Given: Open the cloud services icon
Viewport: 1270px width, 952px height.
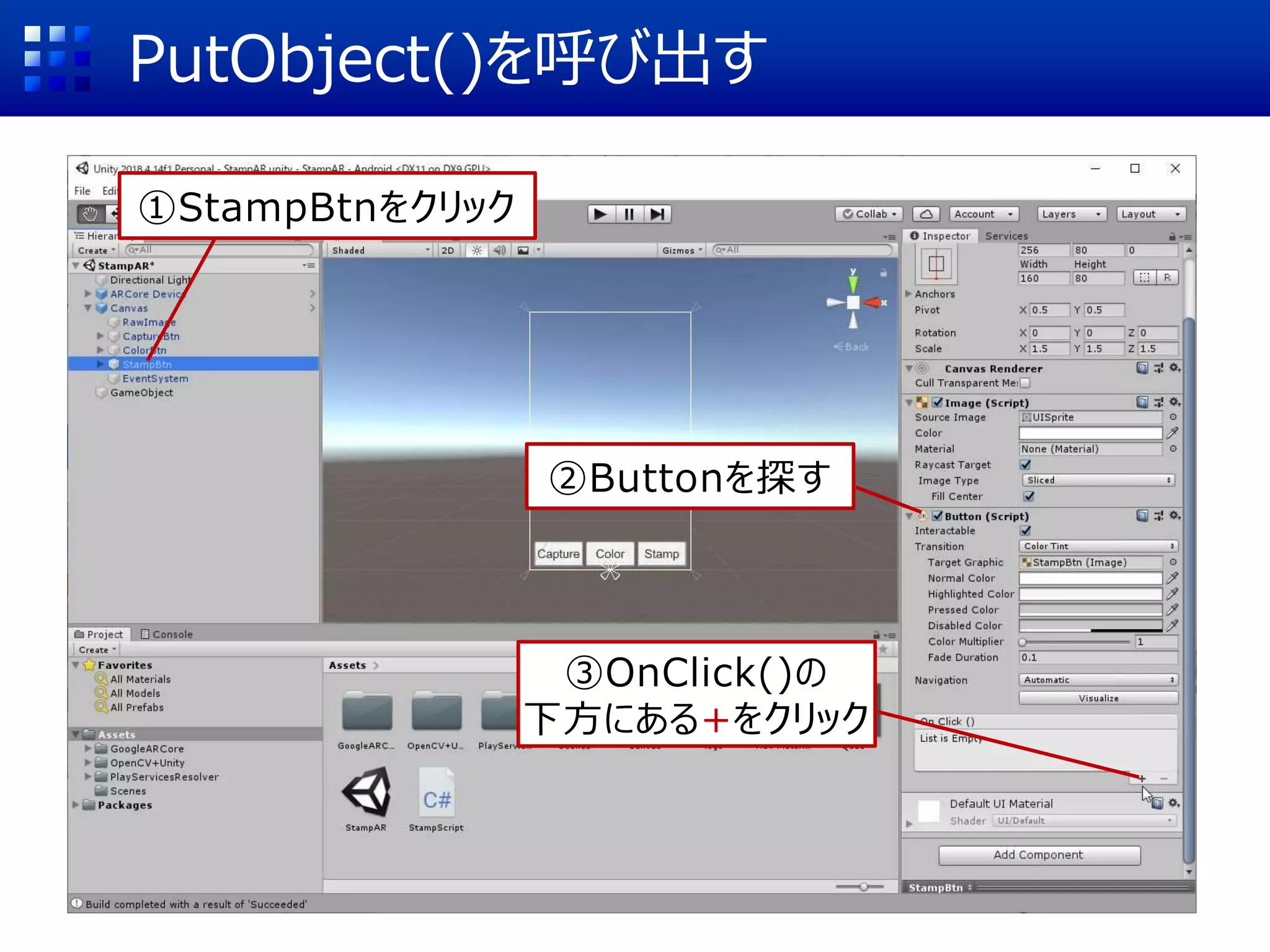Looking at the screenshot, I should point(926,214).
